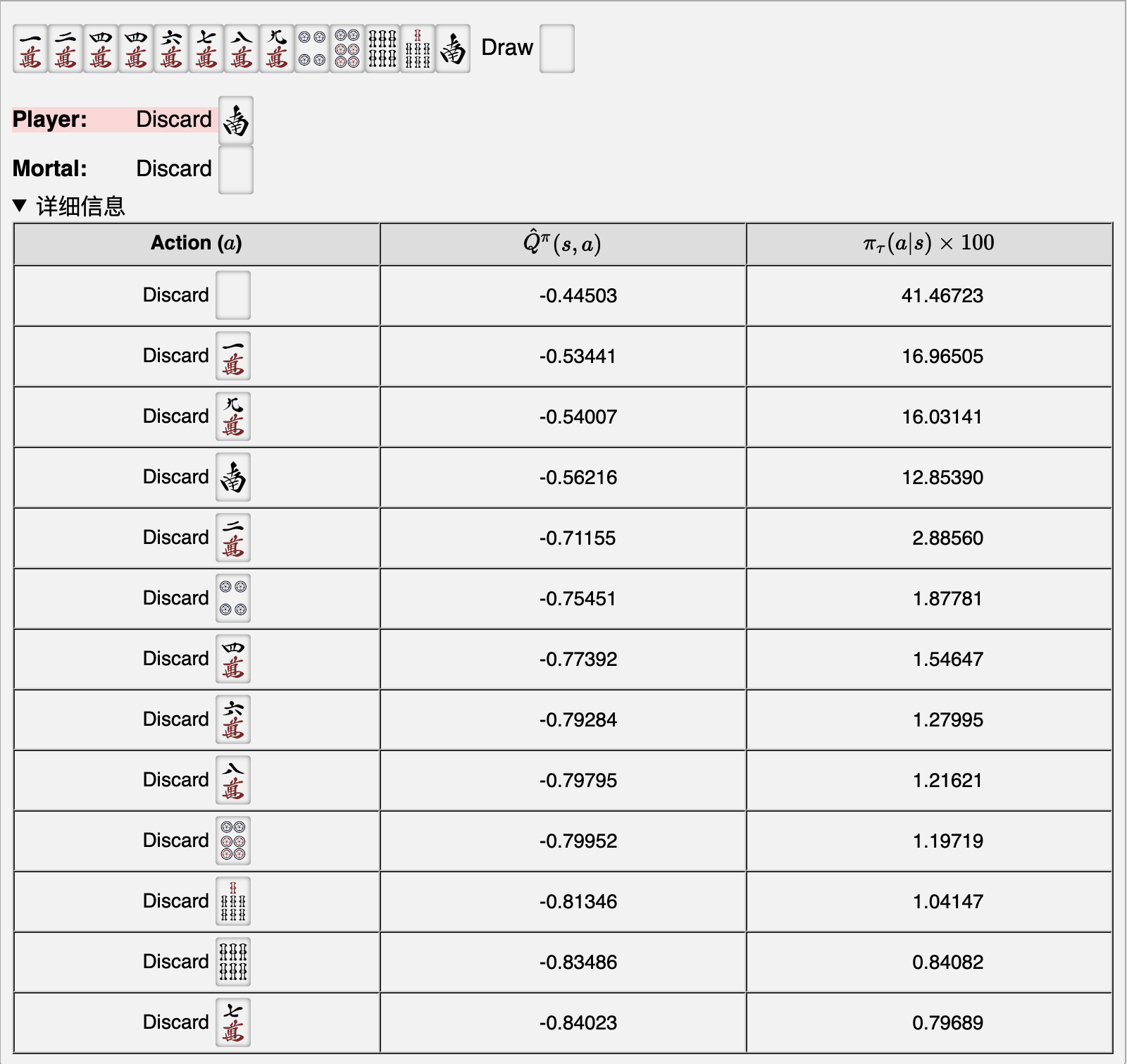Click the 九萬 tile in the -0.54007 row

coord(233,416)
